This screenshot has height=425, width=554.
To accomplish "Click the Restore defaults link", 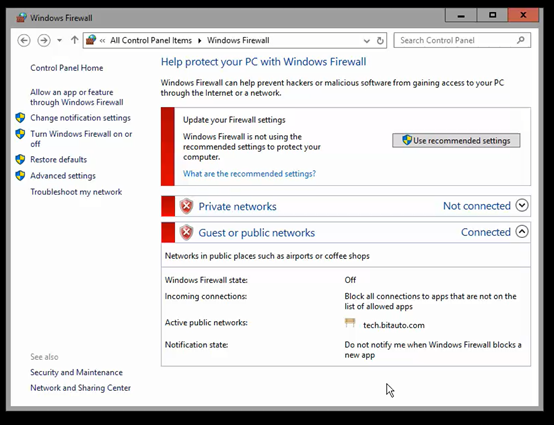I will coord(58,159).
